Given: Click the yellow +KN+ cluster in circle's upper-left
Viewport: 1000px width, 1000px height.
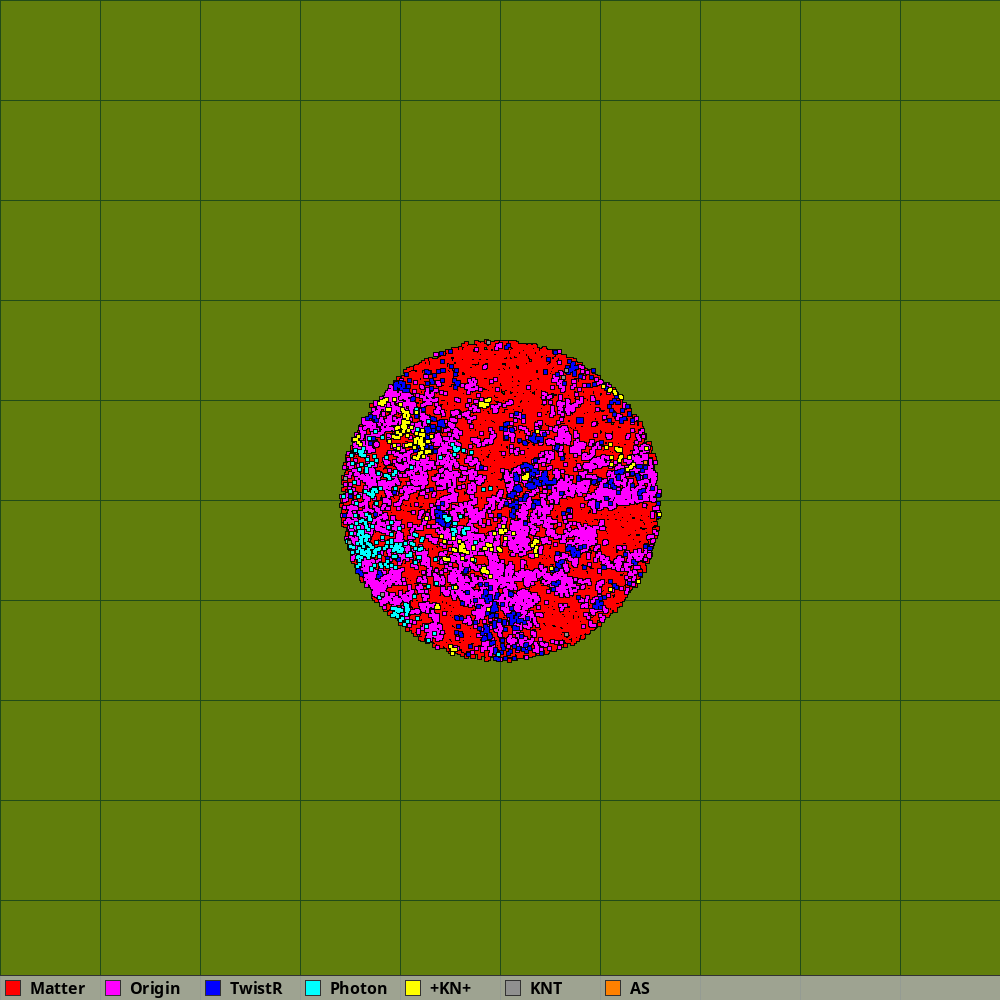Looking at the screenshot, I should [405, 425].
